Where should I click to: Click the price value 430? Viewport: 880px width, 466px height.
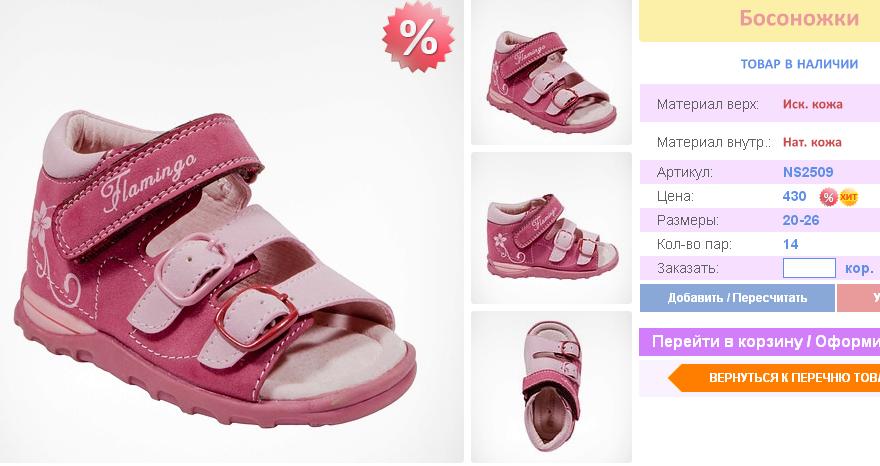click(x=794, y=197)
